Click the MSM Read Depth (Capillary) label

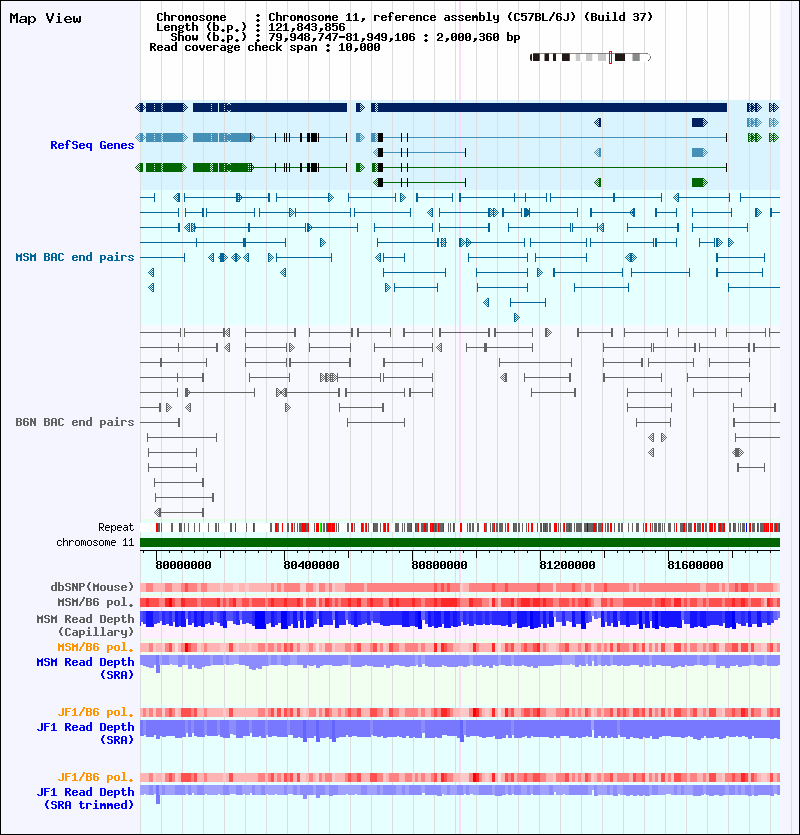85,625
